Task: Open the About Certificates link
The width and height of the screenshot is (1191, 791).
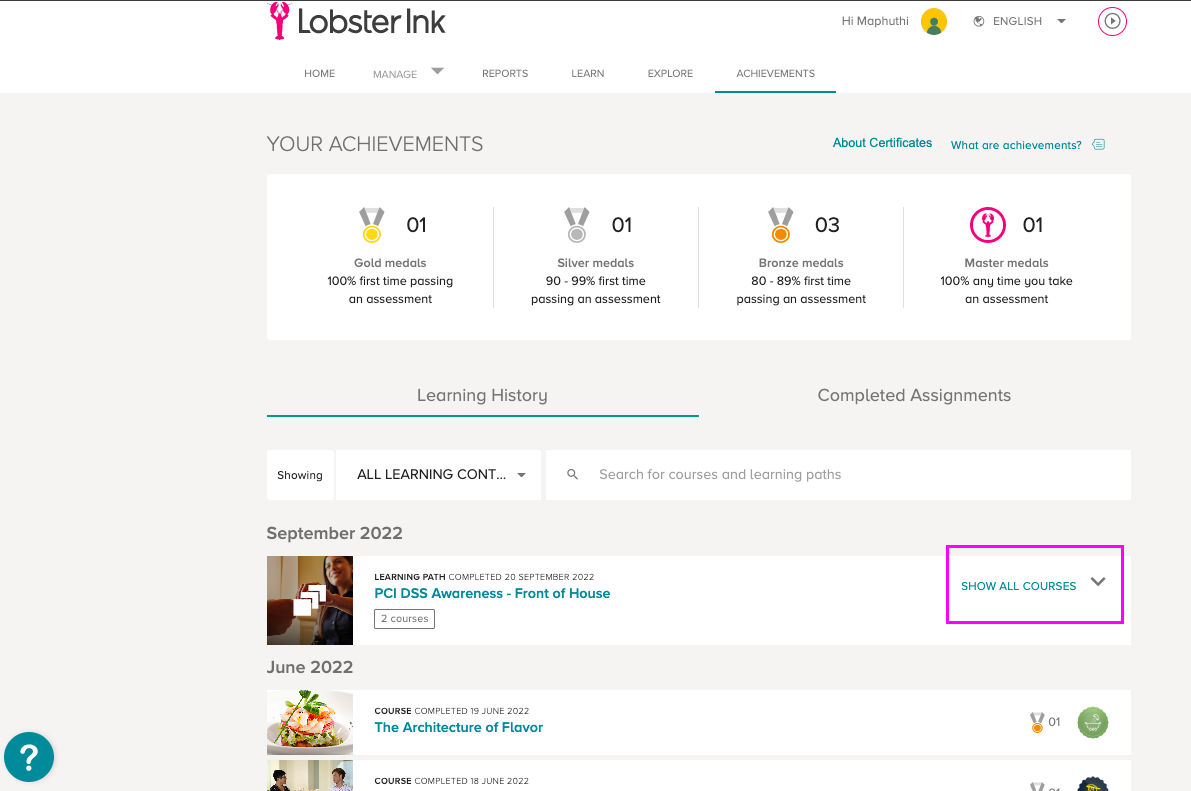Action: click(x=882, y=143)
